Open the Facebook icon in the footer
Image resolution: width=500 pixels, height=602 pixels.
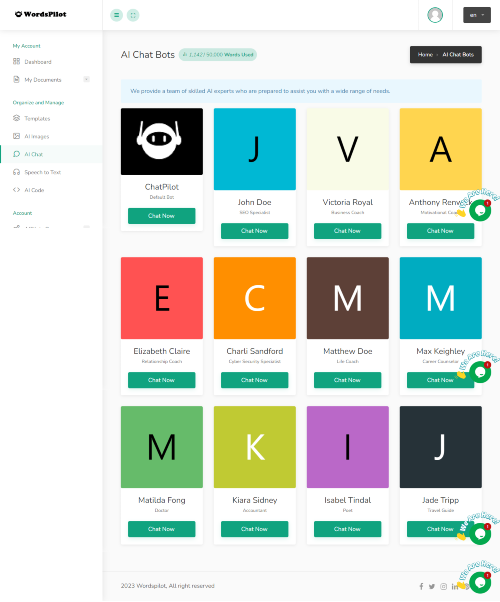tap(421, 586)
